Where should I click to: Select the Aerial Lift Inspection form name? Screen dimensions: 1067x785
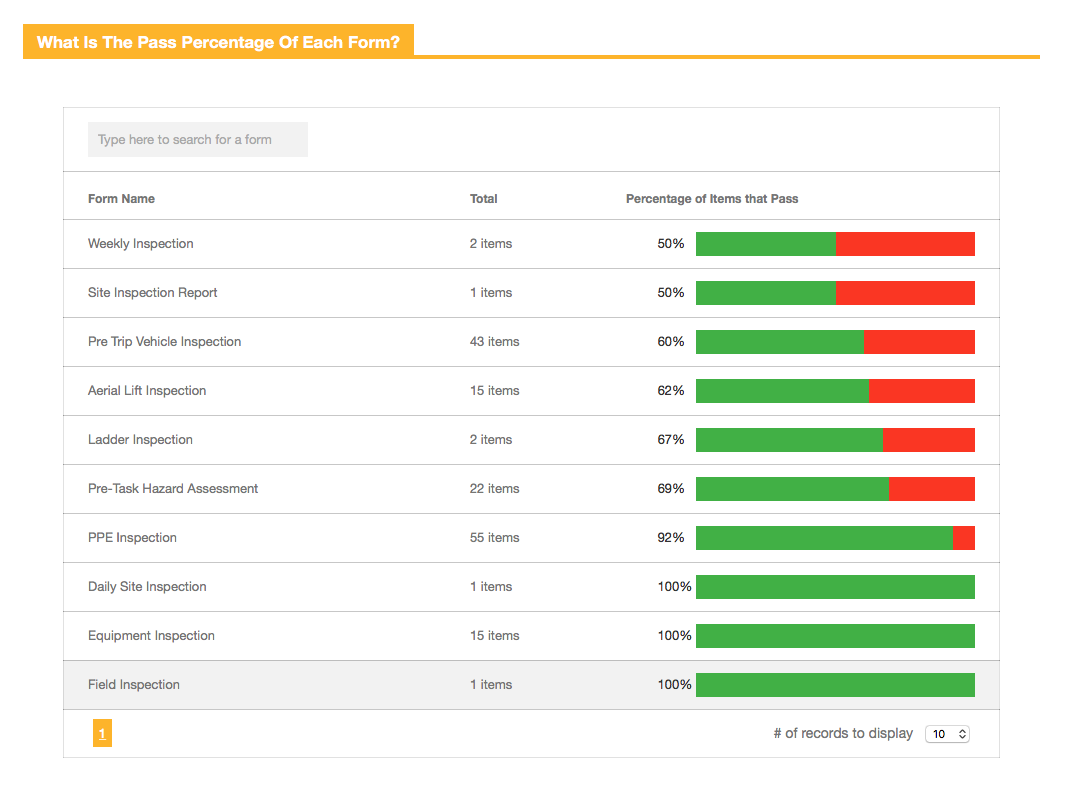(147, 390)
